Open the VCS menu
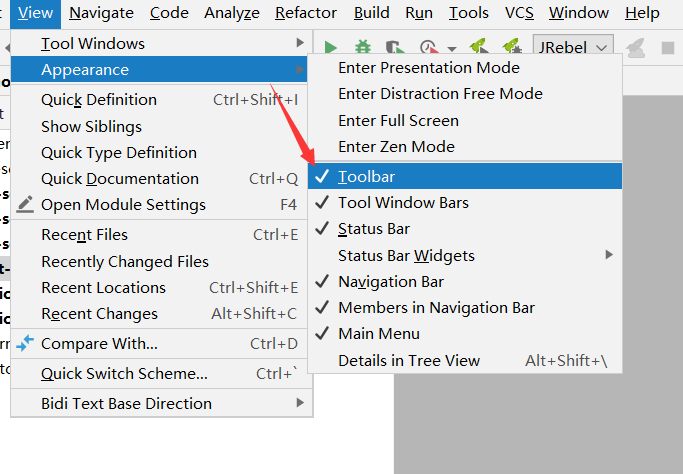 [519, 13]
